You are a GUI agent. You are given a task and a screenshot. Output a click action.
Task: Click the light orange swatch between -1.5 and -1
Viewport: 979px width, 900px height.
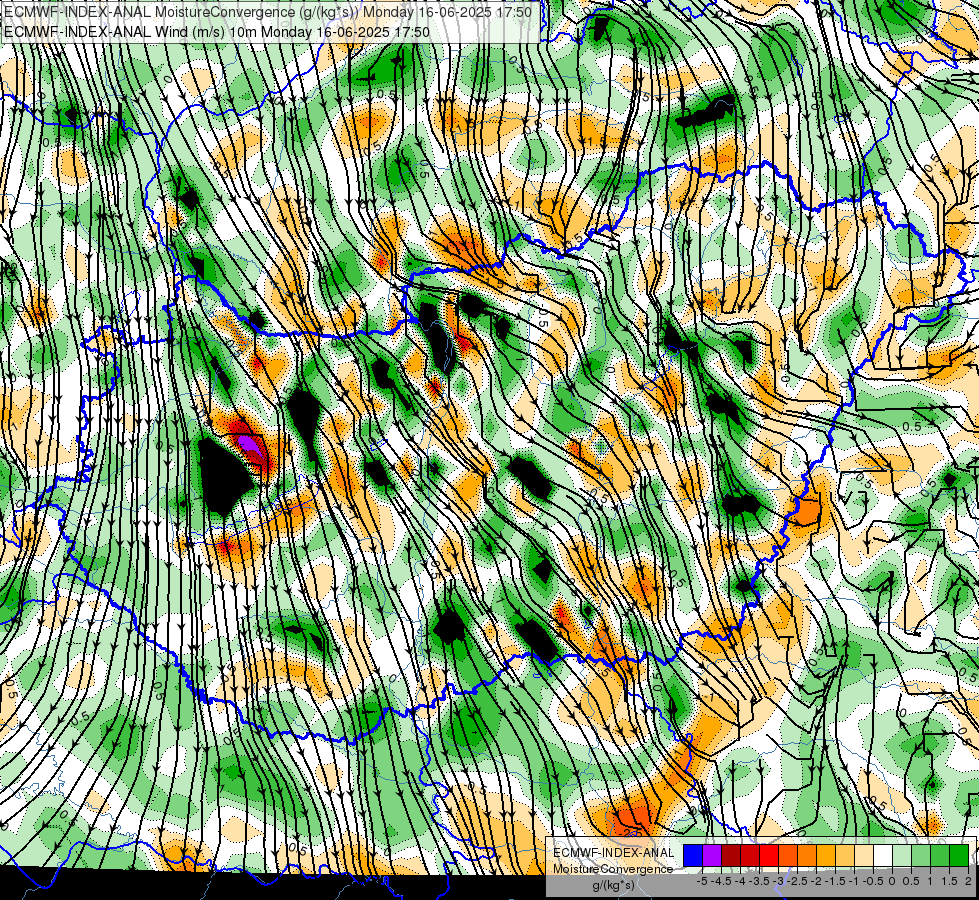tap(845, 856)
